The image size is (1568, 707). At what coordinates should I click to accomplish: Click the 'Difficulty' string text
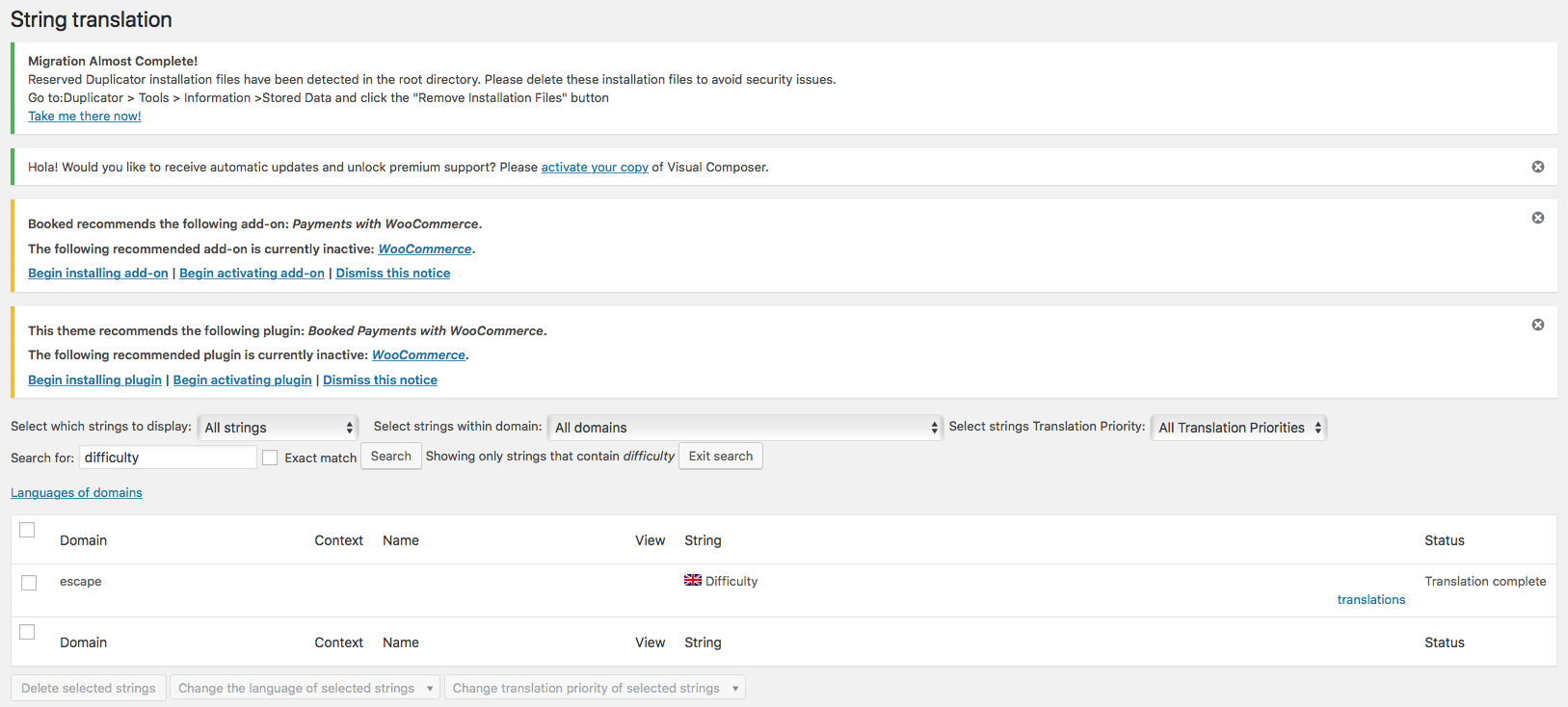(731, 581)
